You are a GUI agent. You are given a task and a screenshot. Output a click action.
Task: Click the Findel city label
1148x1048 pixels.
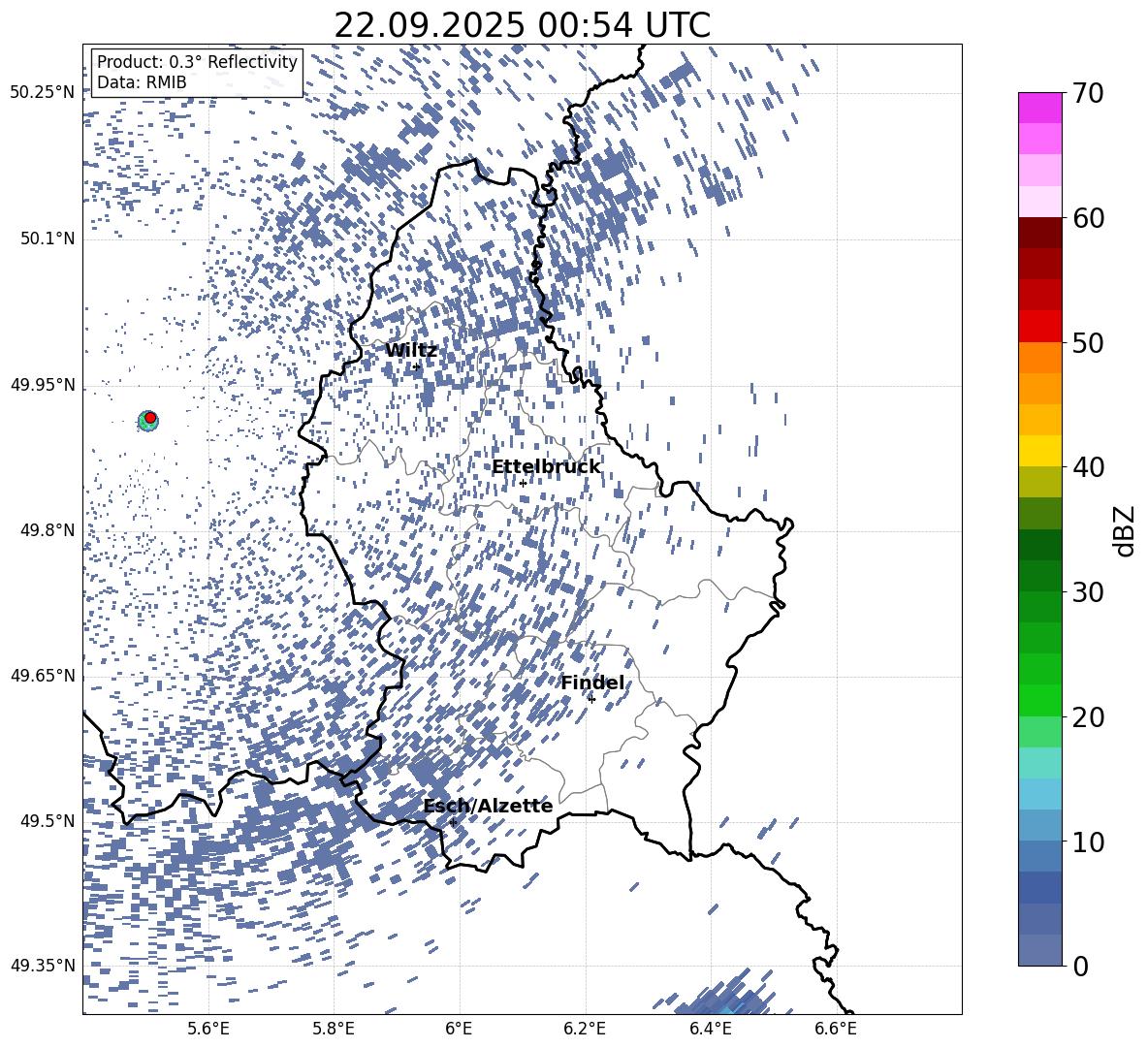click(x=592, y=683)
